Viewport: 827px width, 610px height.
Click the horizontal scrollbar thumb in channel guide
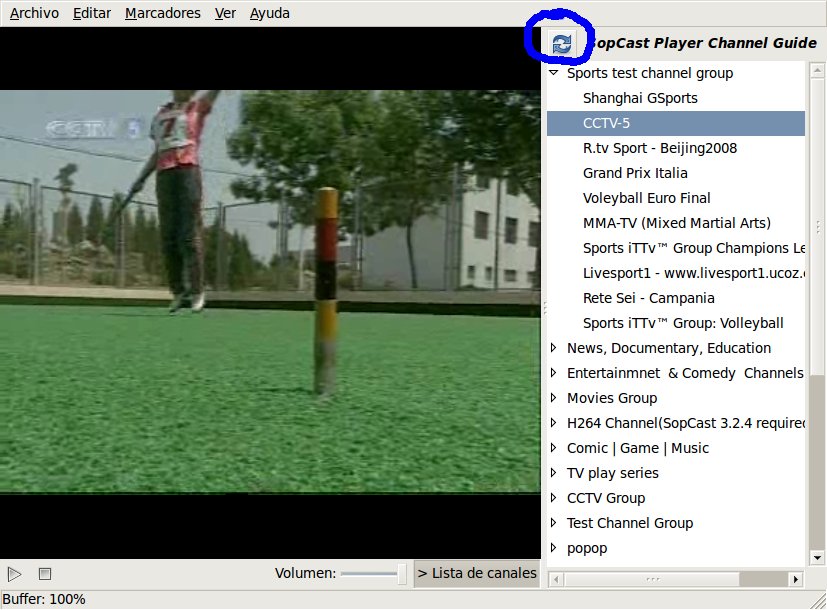click(652, 579)
